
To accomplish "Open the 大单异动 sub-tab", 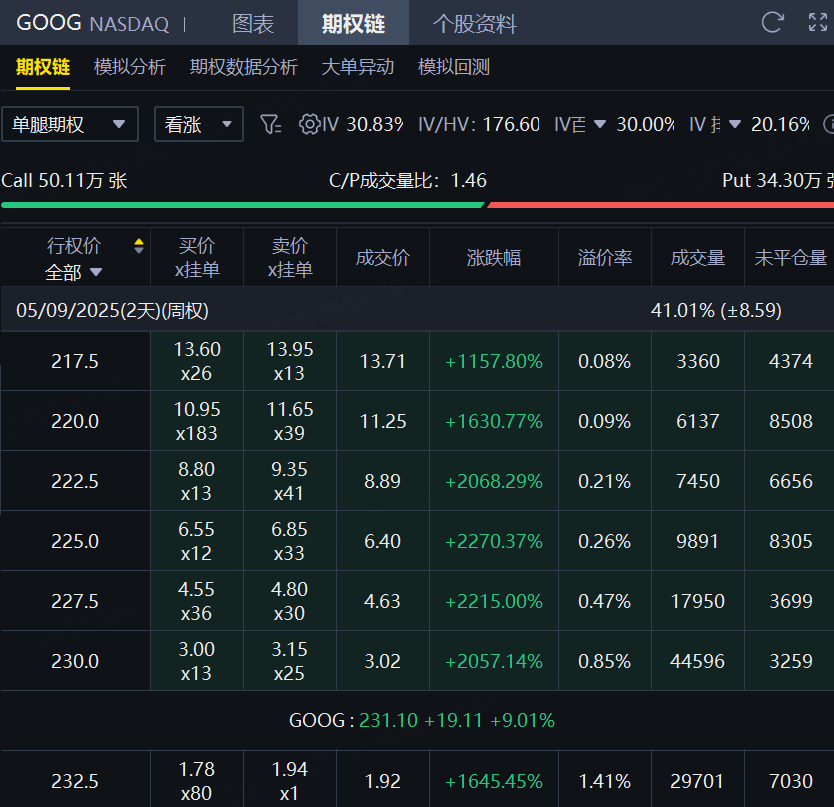I will point(357,67).
